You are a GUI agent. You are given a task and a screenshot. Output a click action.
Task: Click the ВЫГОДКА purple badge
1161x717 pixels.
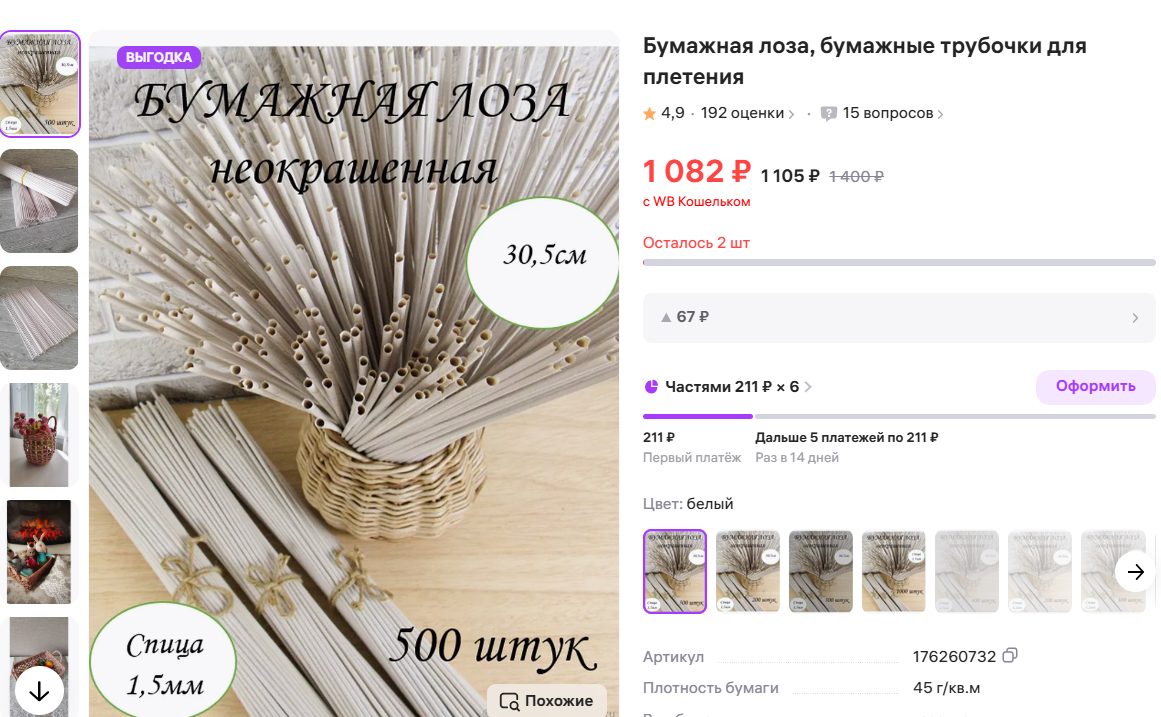pos(158,57)
